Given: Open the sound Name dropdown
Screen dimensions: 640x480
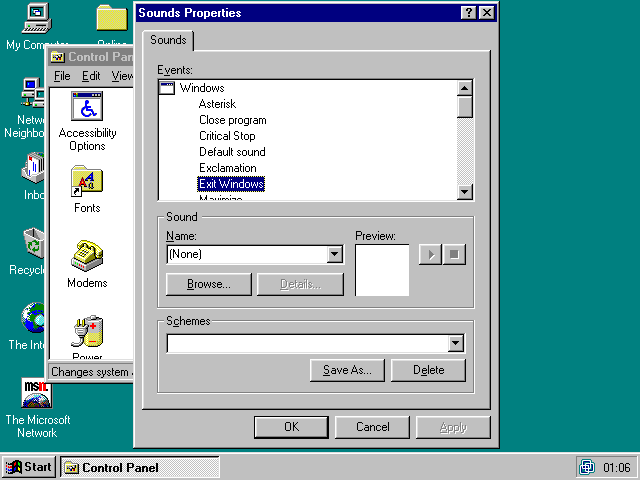Looking at the screenshot, I should (334, 254).
